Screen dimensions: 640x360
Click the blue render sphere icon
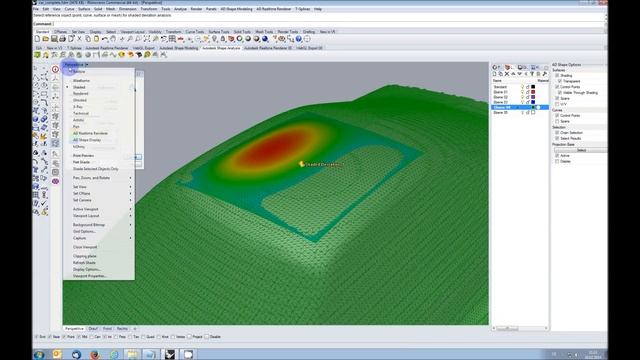pyautogui.click(x=265, y=39)
